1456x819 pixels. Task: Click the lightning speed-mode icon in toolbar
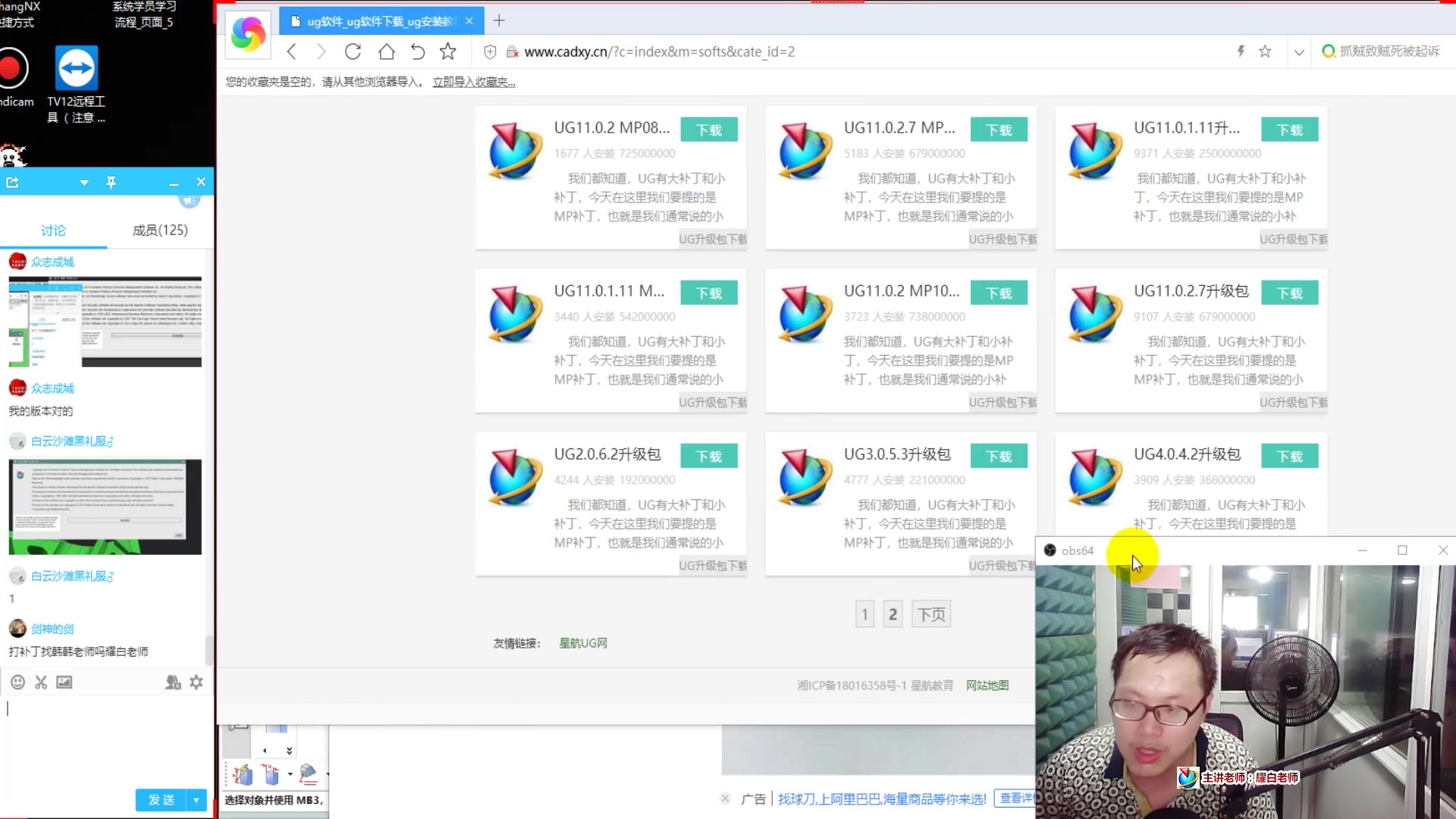click(1241, 51)
